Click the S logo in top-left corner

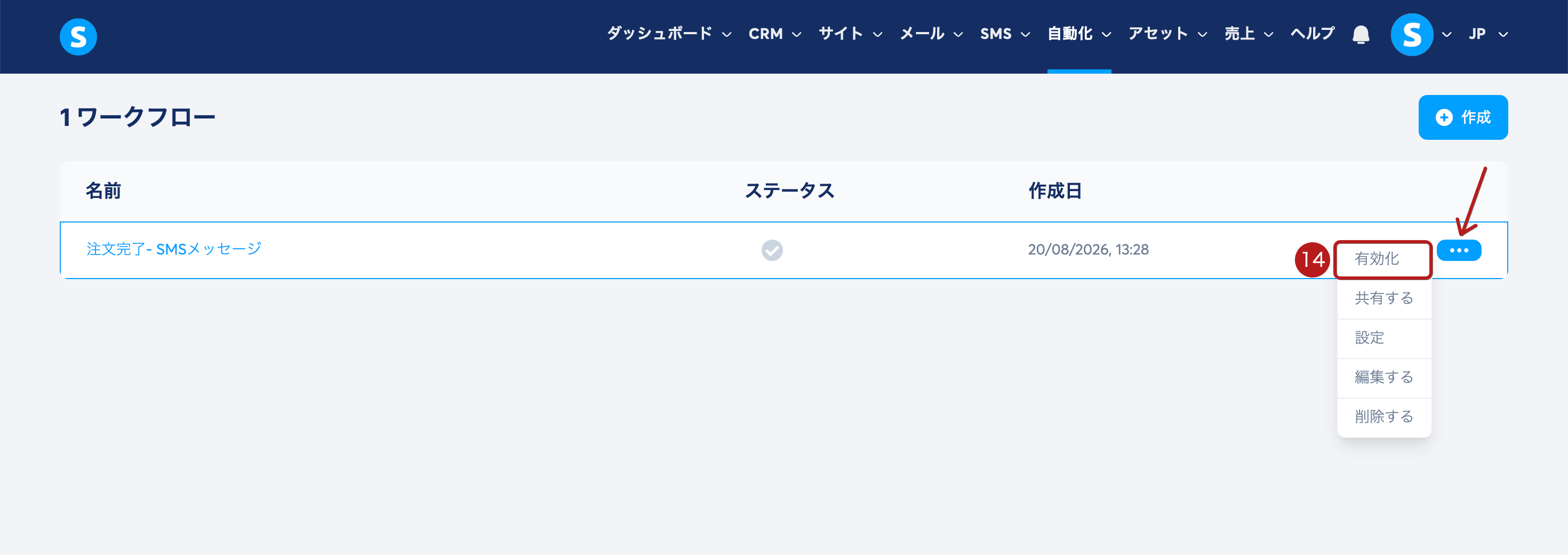pyautogui.click(x=78, y=36)
